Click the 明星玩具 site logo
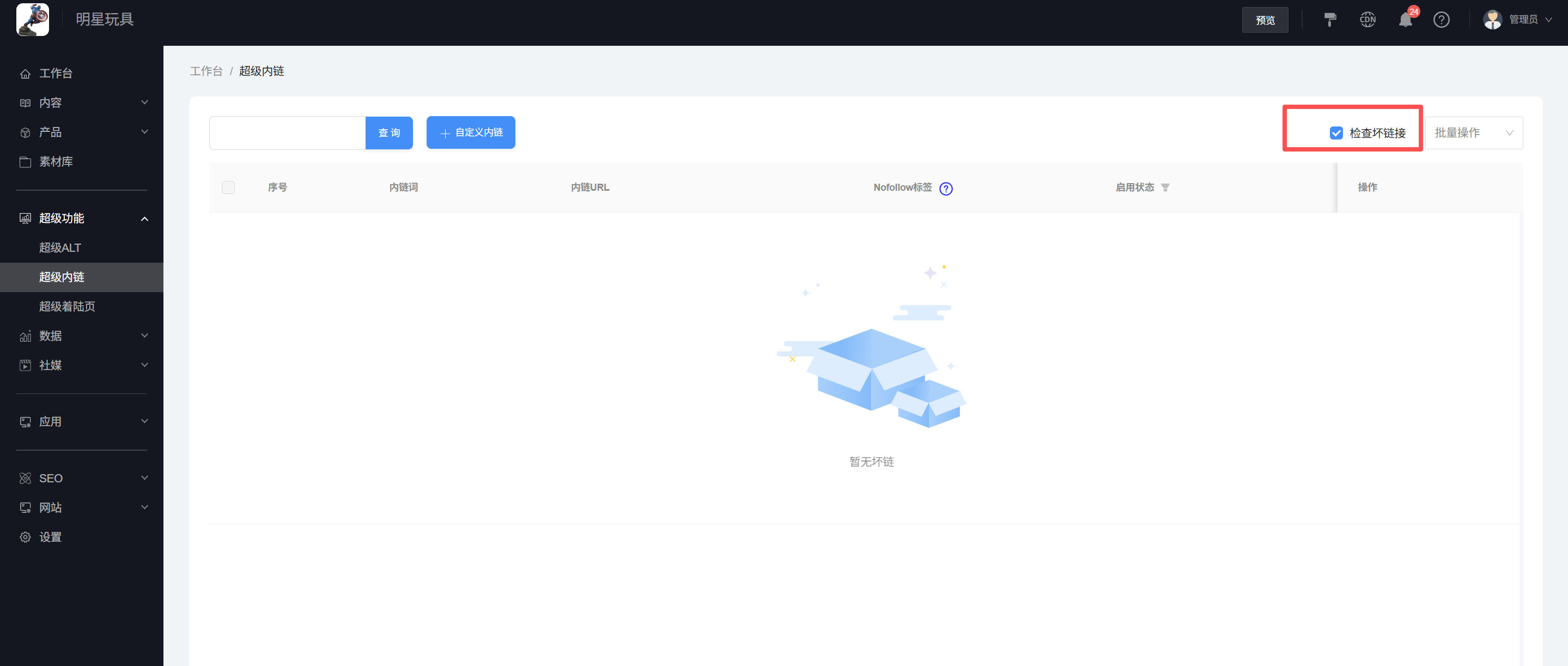 point(33,20)
